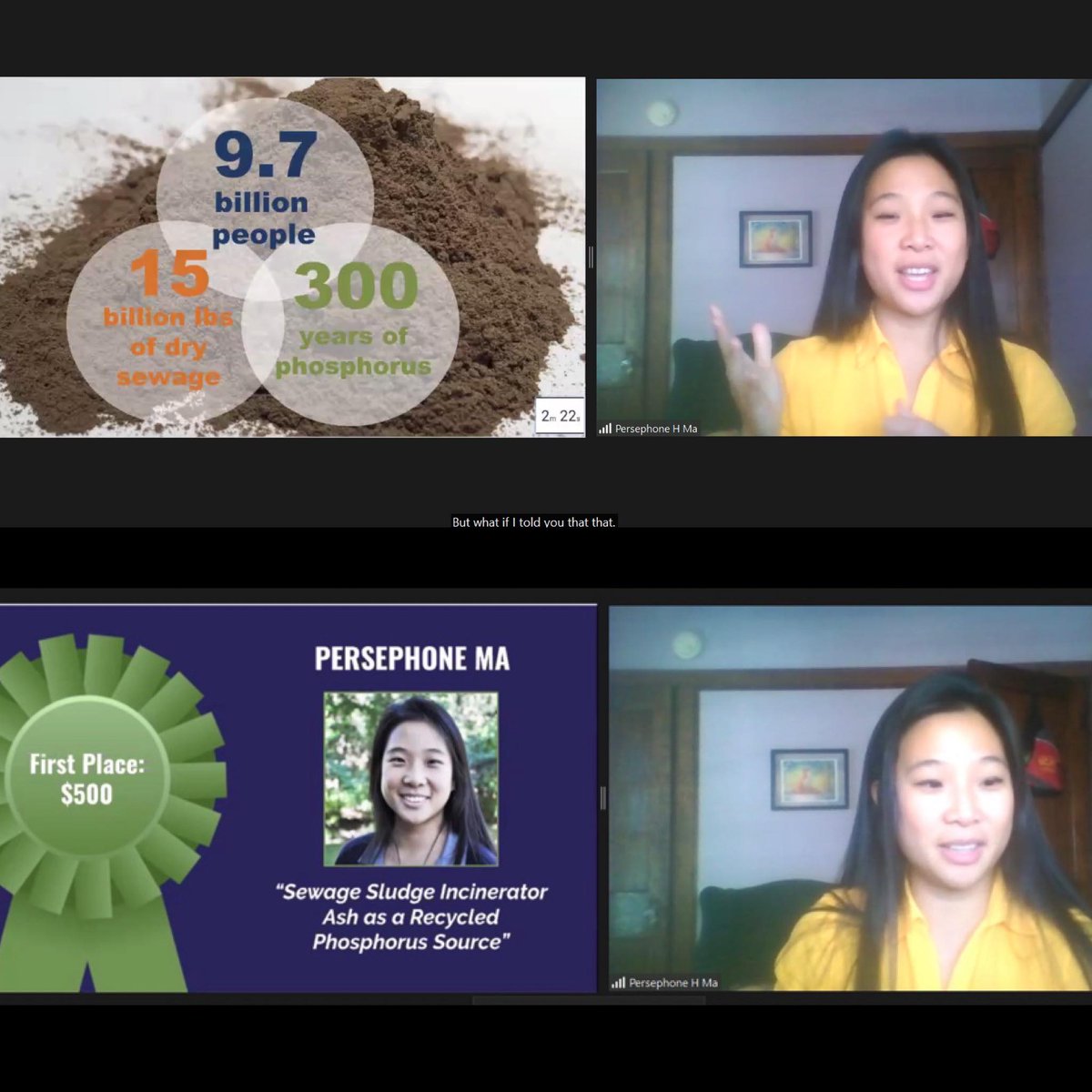The image size is (1092, 1092).
Task: Click the 'First Place: $500' ribbon text
Action: [86, 779]
